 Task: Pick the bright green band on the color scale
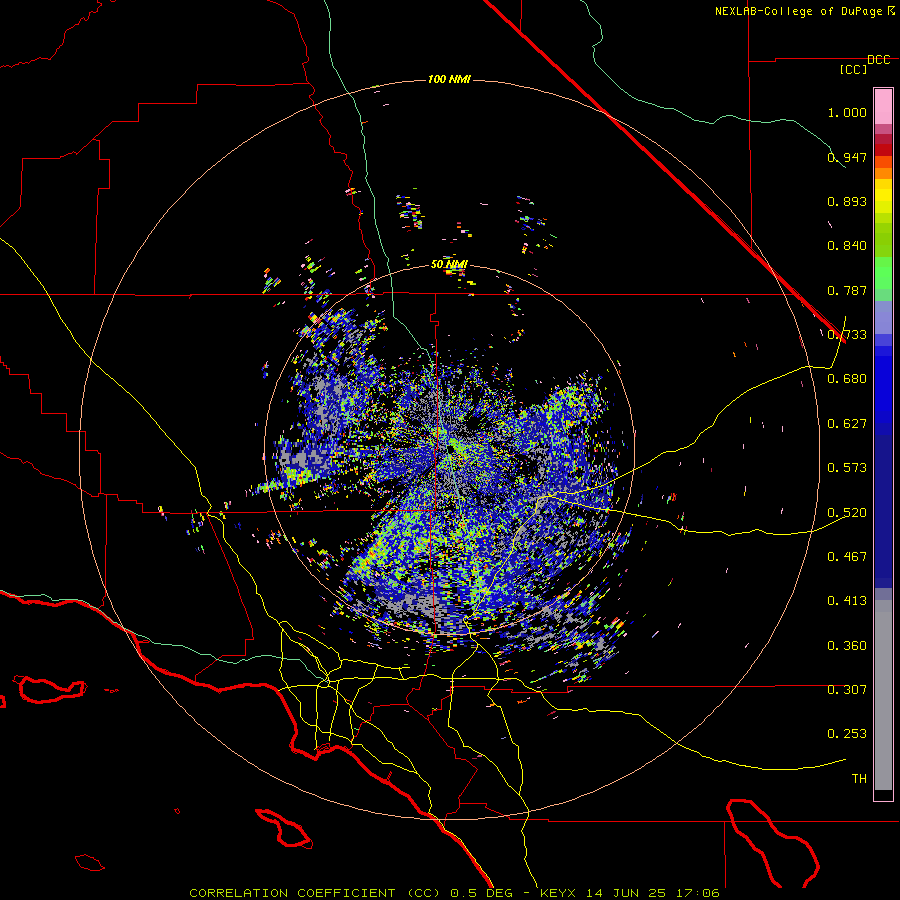883,273
